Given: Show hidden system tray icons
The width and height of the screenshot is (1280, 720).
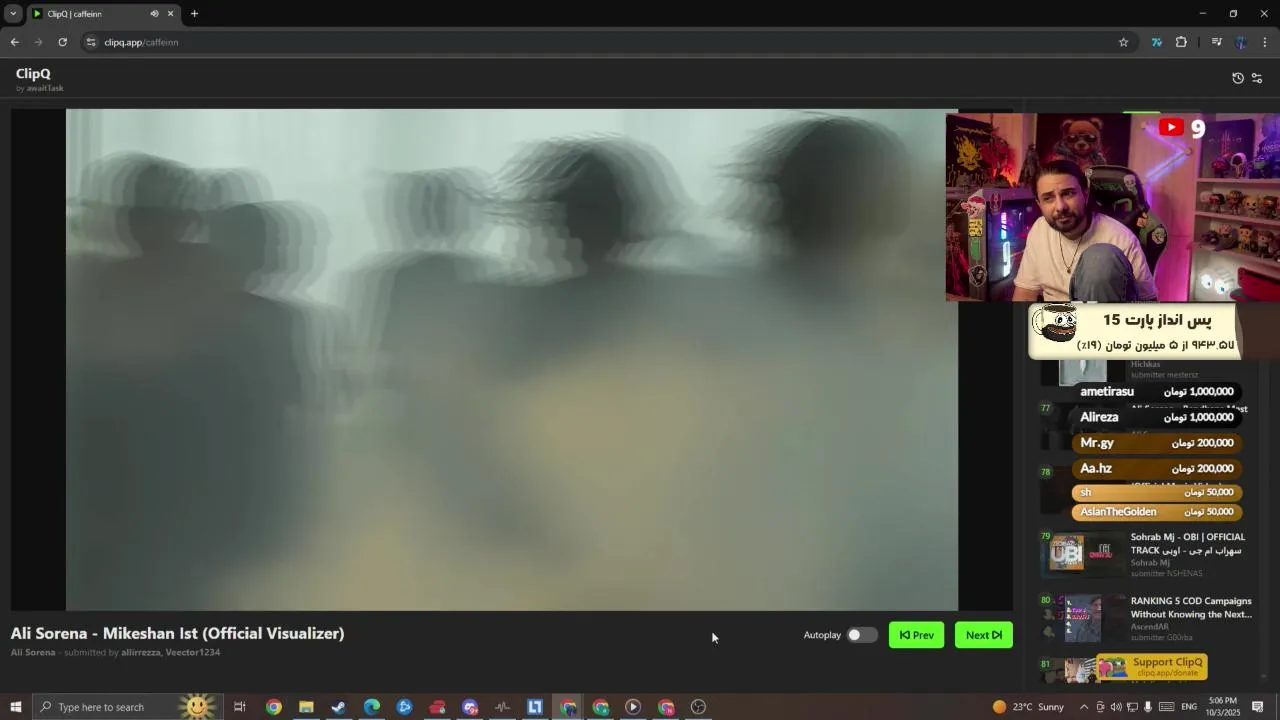Looking at the screenshot, I should click(x=1084, y=707).
